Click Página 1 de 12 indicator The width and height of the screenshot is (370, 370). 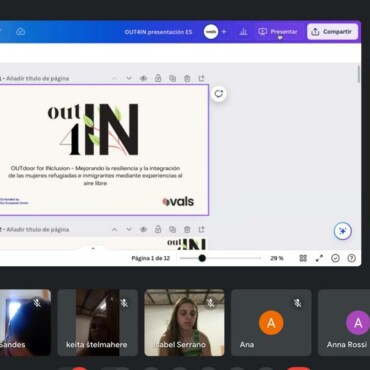(151, 258)
